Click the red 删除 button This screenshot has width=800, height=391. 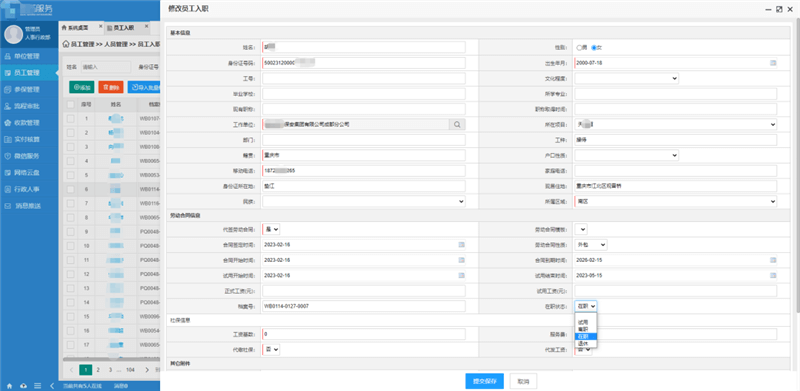111,87
